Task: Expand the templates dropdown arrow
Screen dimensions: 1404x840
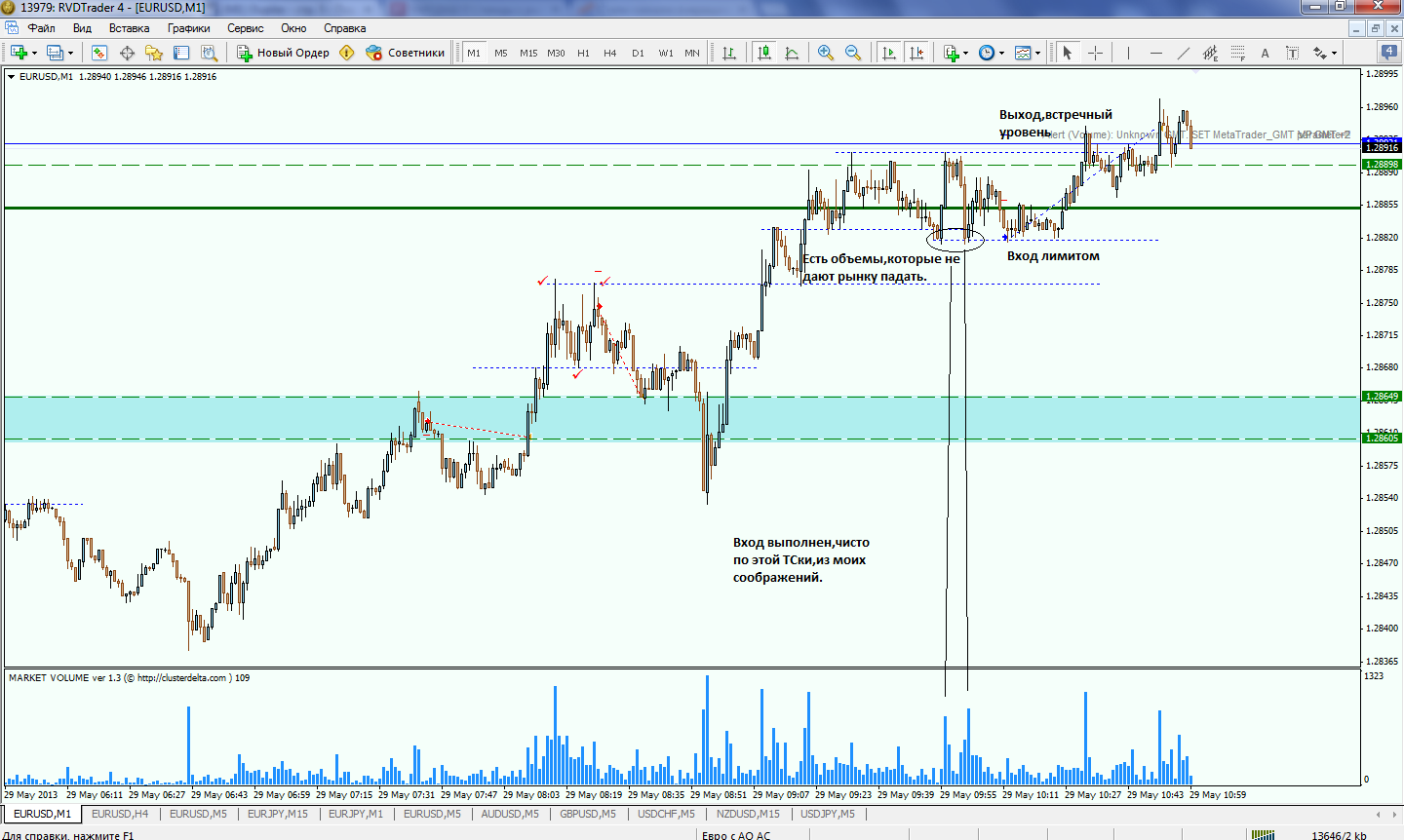Action: coord(1038,54)
